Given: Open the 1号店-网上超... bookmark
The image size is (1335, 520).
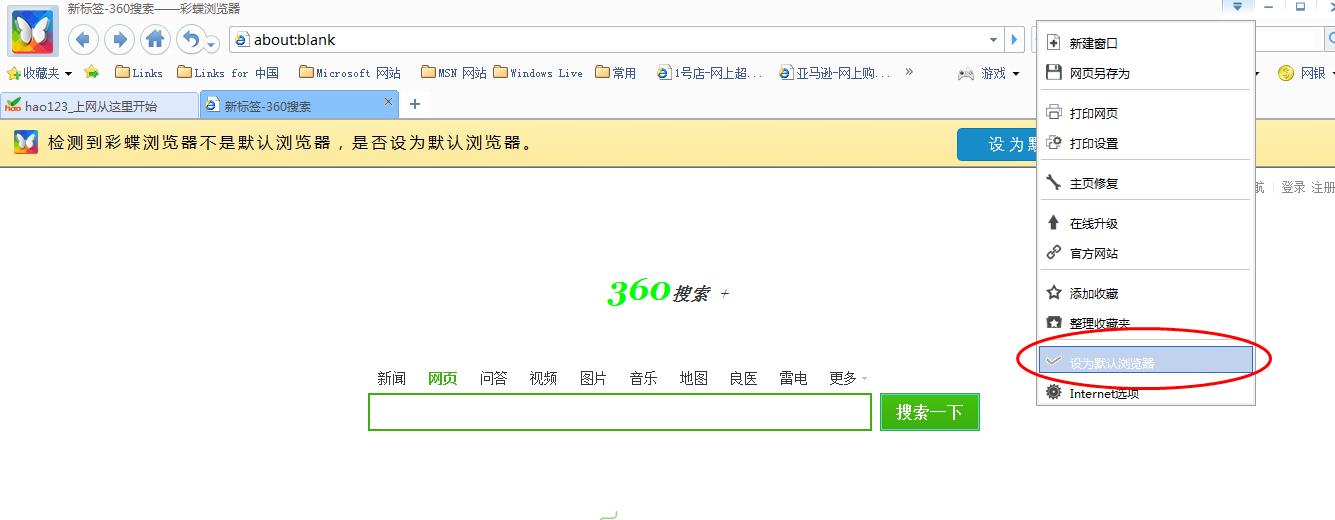Looking at the screenshot, I should point(710,73).
